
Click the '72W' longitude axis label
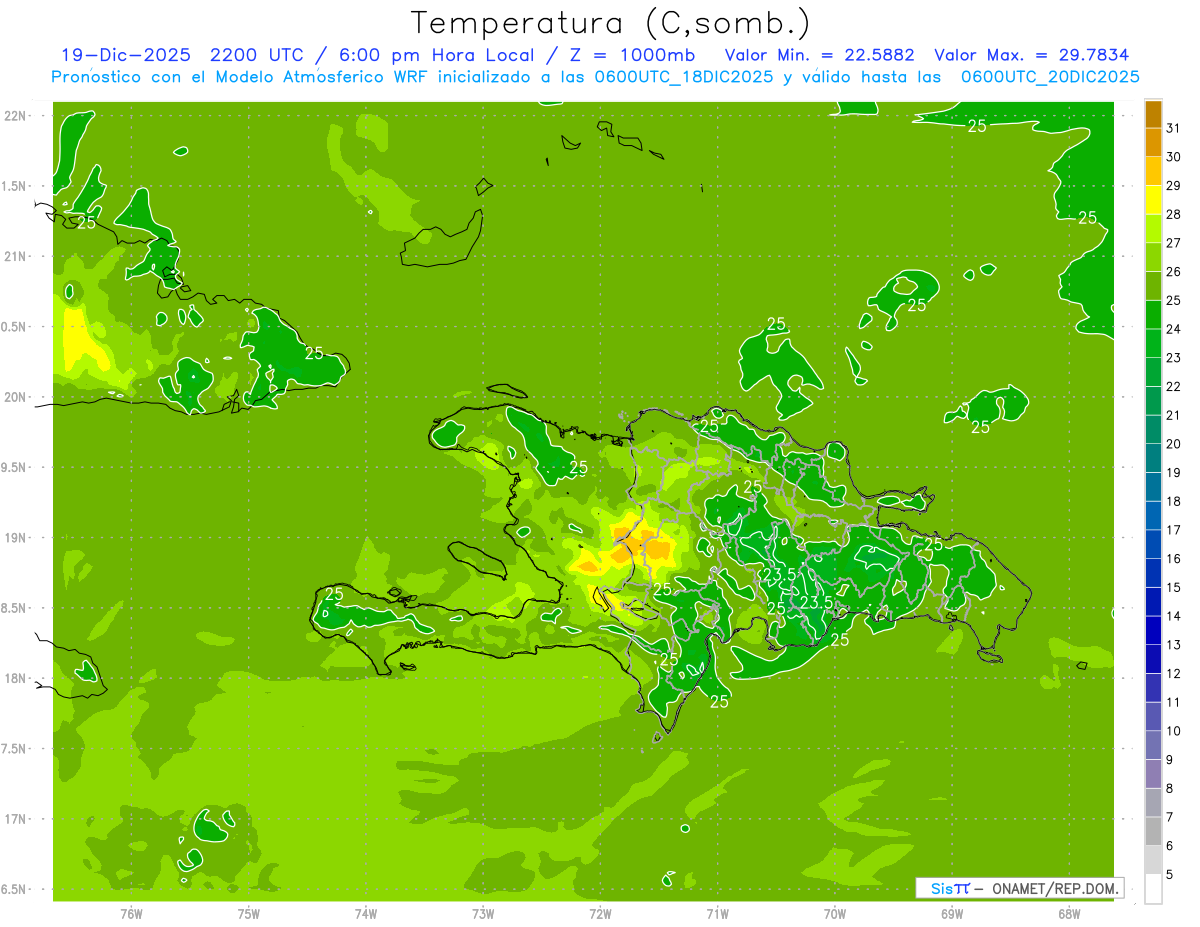pyautogui.click(x=600, y=913)
